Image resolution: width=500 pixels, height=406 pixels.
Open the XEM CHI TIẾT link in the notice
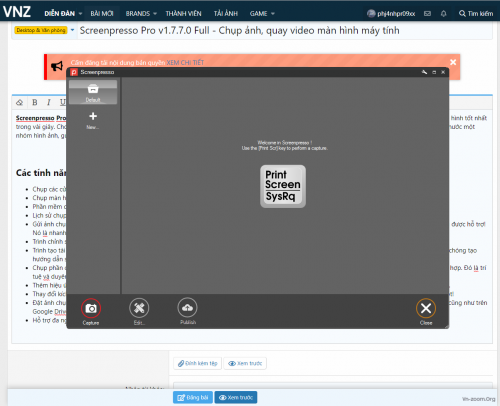(x=185, y=62)
